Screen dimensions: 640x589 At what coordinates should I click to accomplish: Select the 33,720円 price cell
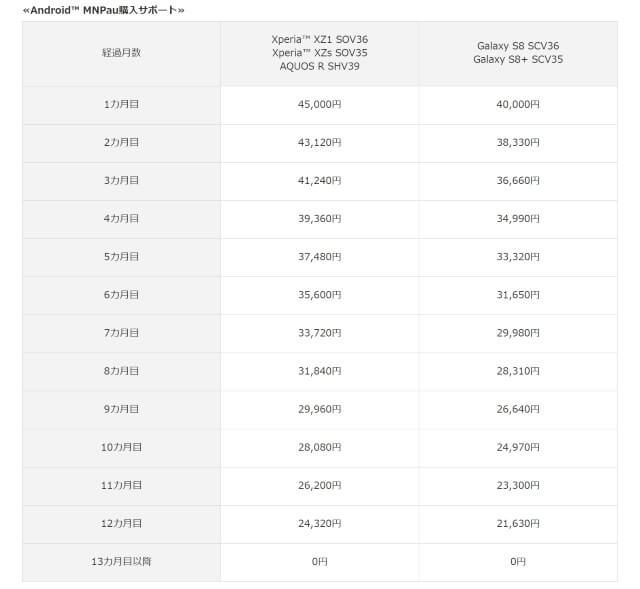[x=320, y=333]
